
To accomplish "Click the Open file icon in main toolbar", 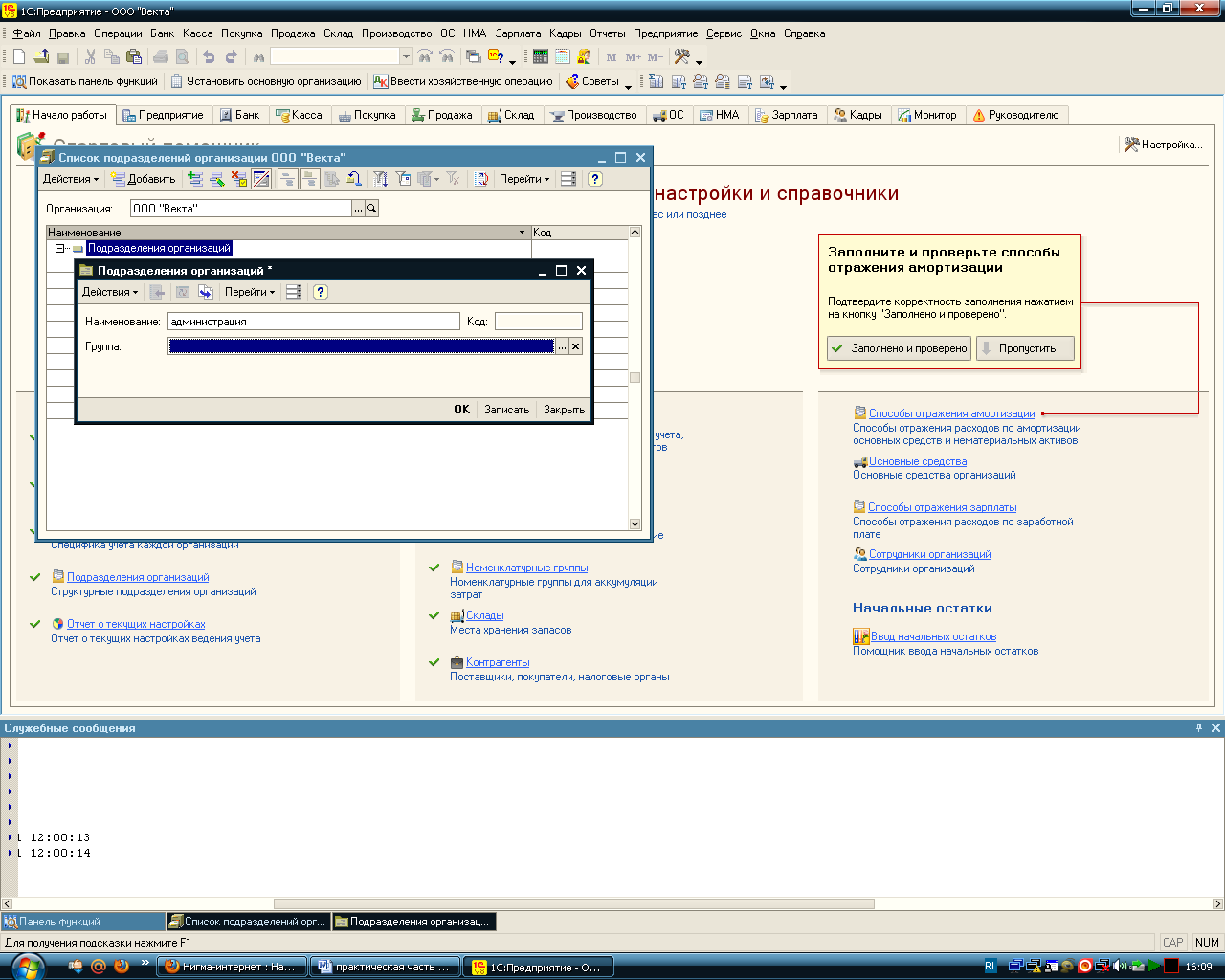I will [41, 57].
